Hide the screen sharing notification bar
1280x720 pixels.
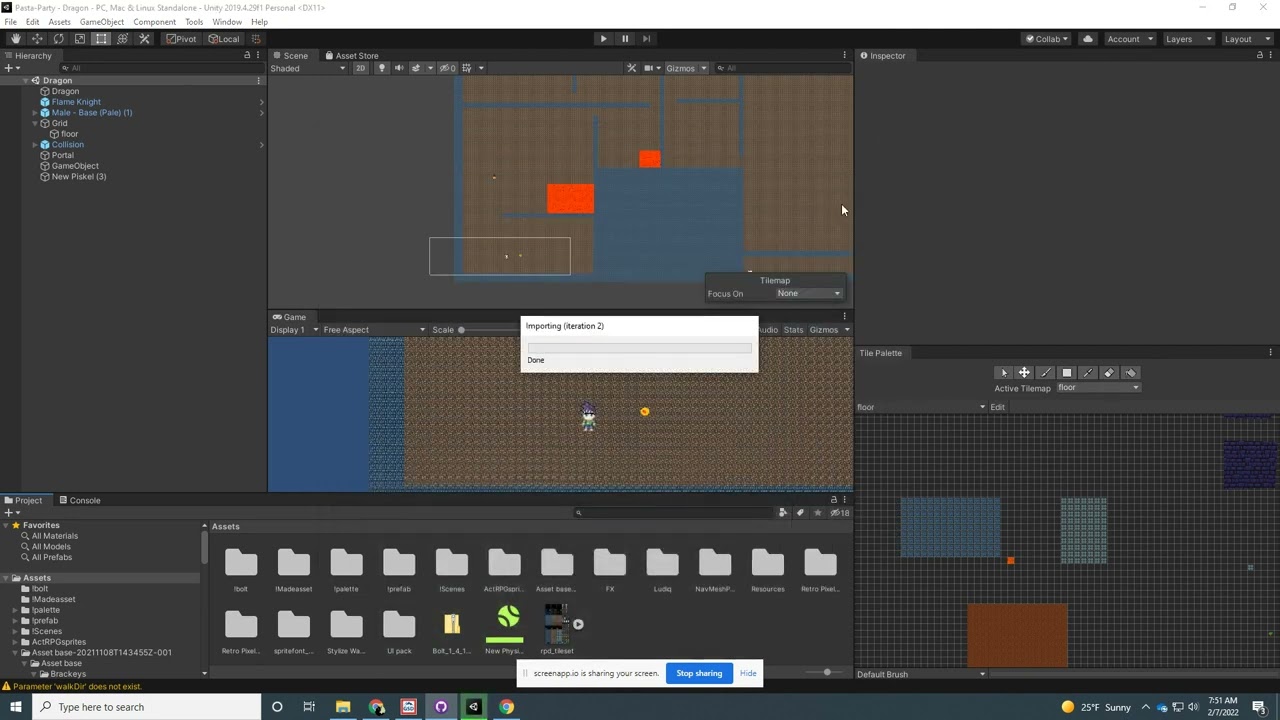(748, 673)
